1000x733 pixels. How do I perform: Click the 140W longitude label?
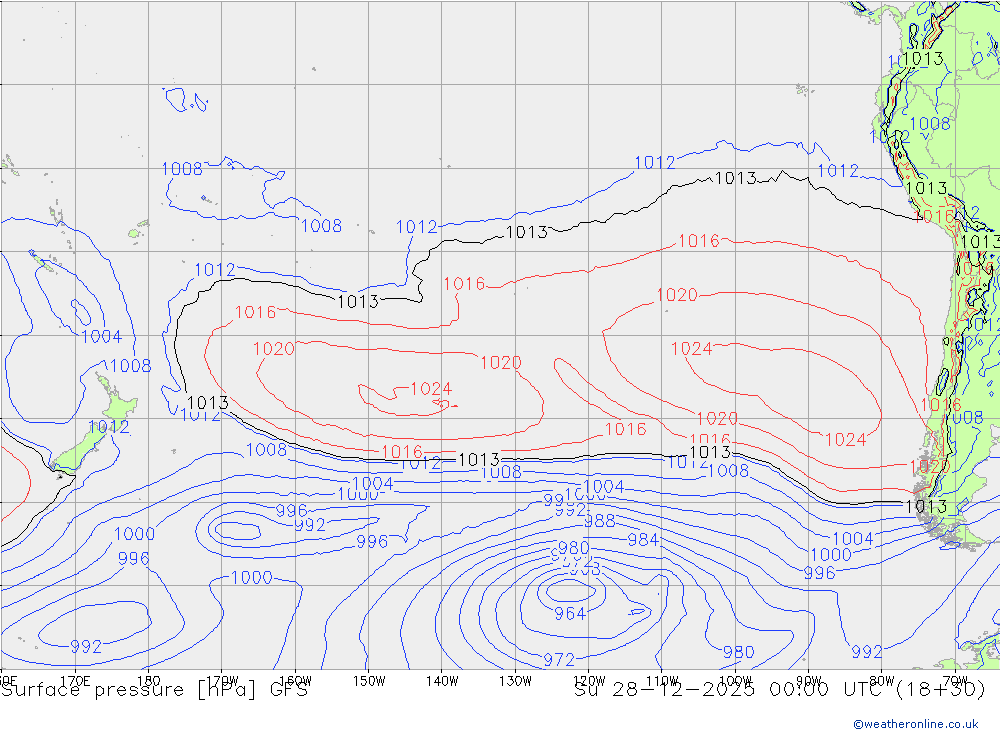point(441,680)
